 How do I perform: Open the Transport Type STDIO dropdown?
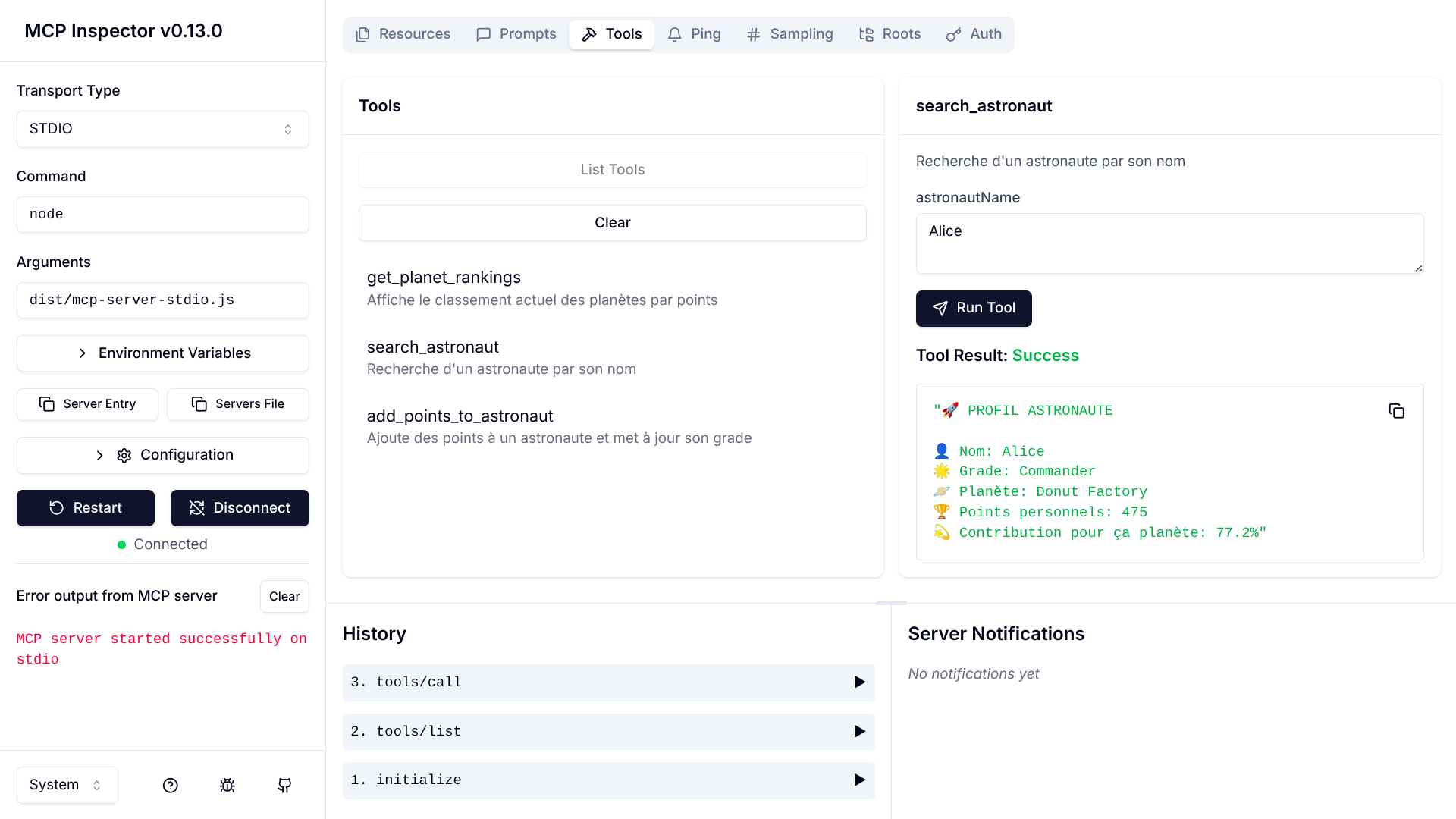[163, 129]
